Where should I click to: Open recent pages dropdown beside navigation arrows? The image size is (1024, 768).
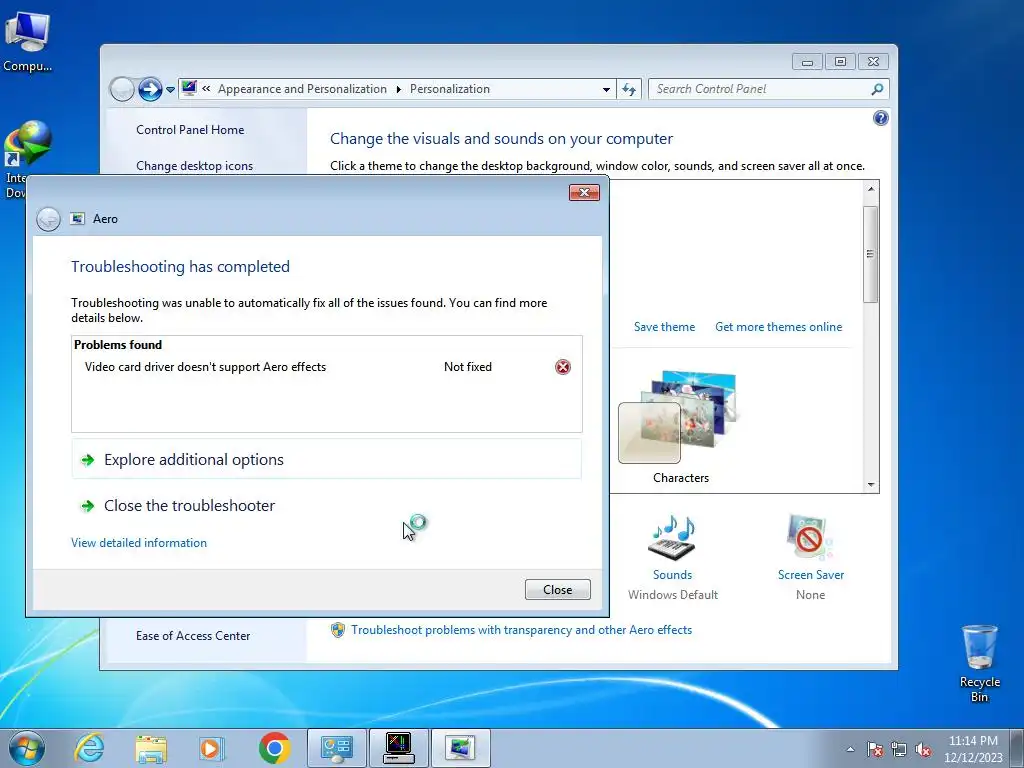(170, 89)
